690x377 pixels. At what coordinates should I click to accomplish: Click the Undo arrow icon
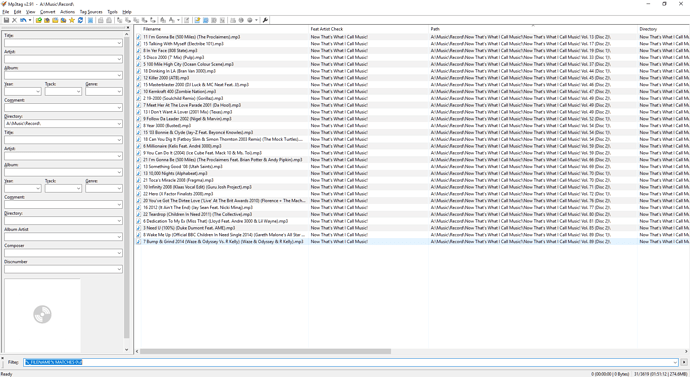[23, 20]
